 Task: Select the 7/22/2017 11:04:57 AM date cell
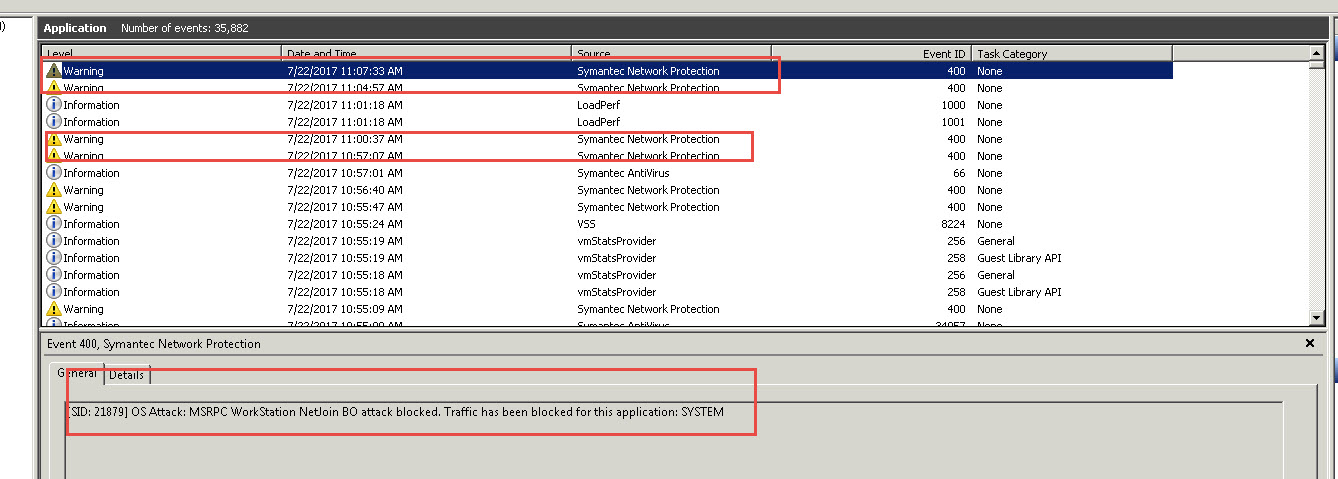click(345, 88)
